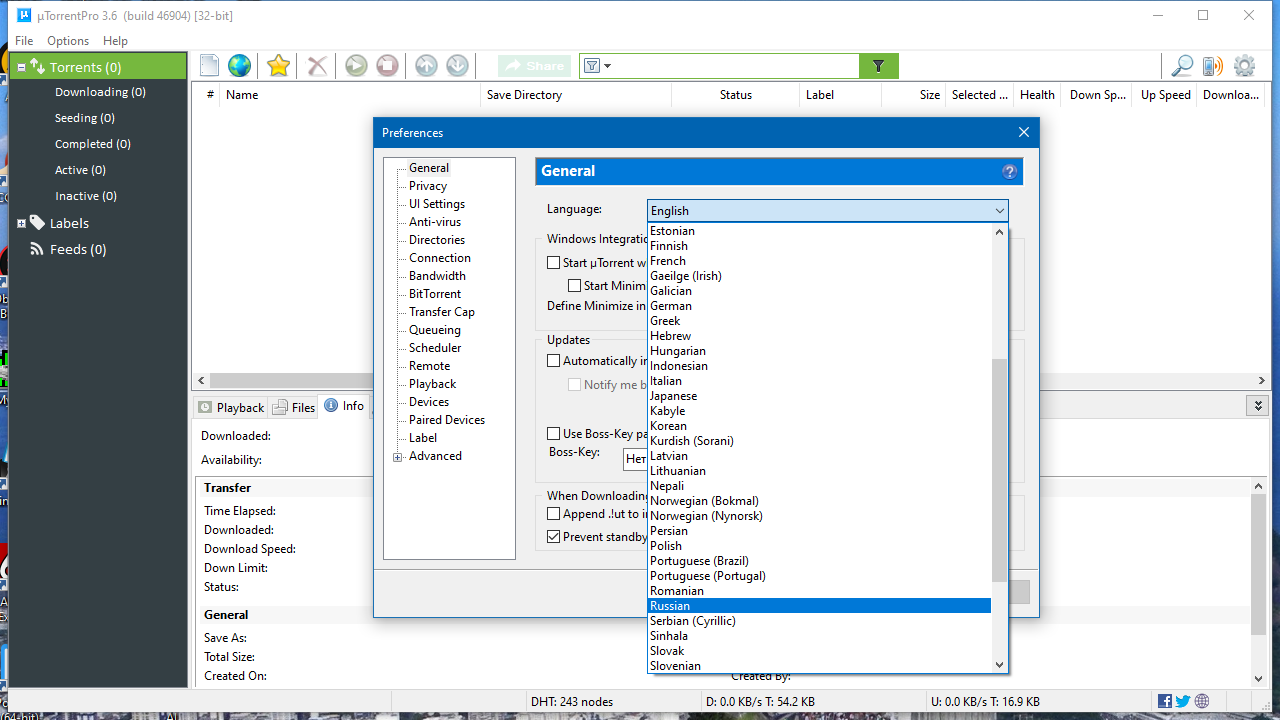Click the red X remove torrent icon
The width and height of the screenshot is (1280, 720).
(315, 65)
